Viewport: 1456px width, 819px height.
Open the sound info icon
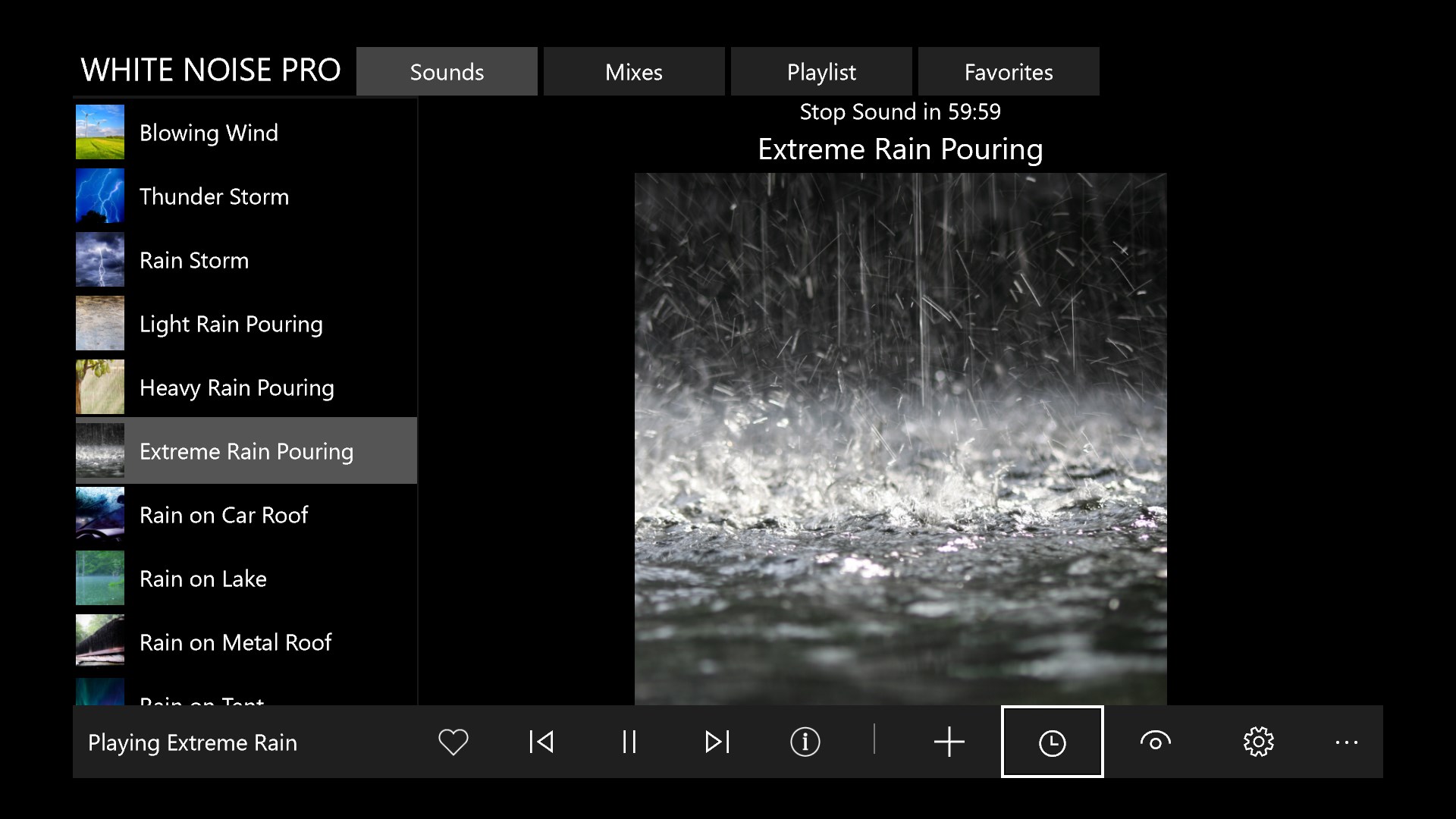pyautogui.click(x=805, y=742)
